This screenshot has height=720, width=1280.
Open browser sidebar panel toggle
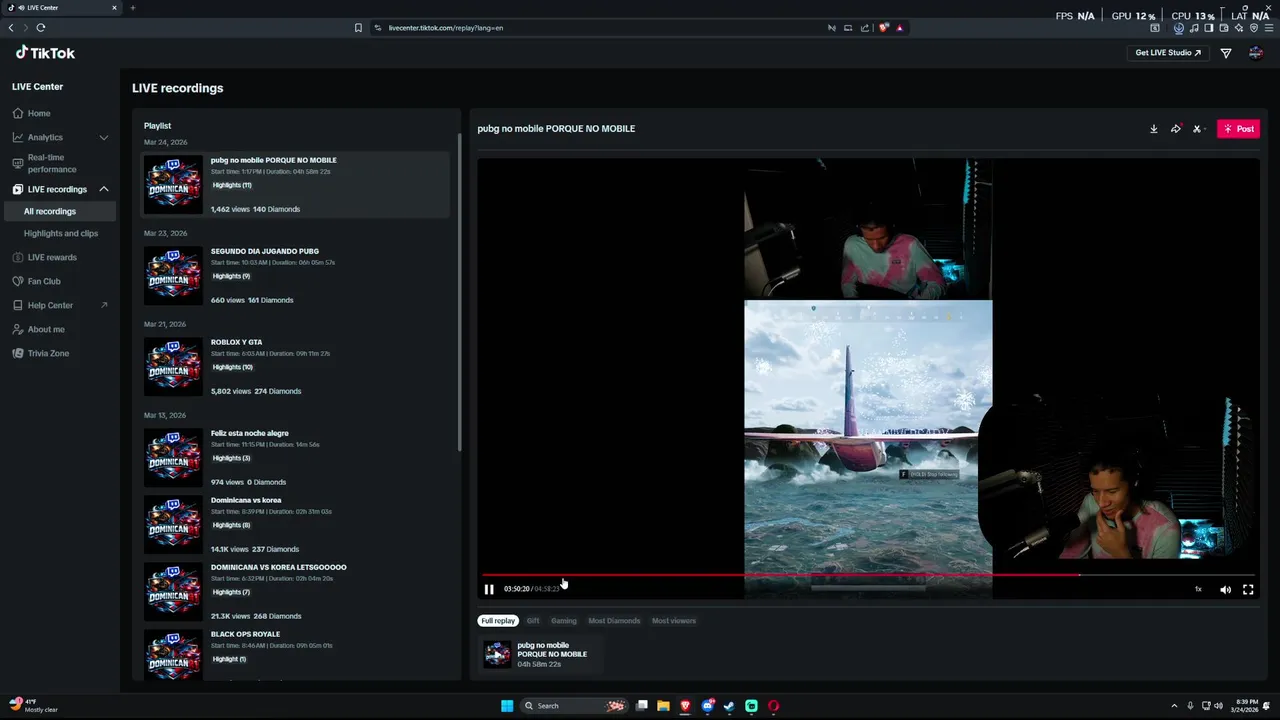pyautogui.click(x=1208, y=28)
